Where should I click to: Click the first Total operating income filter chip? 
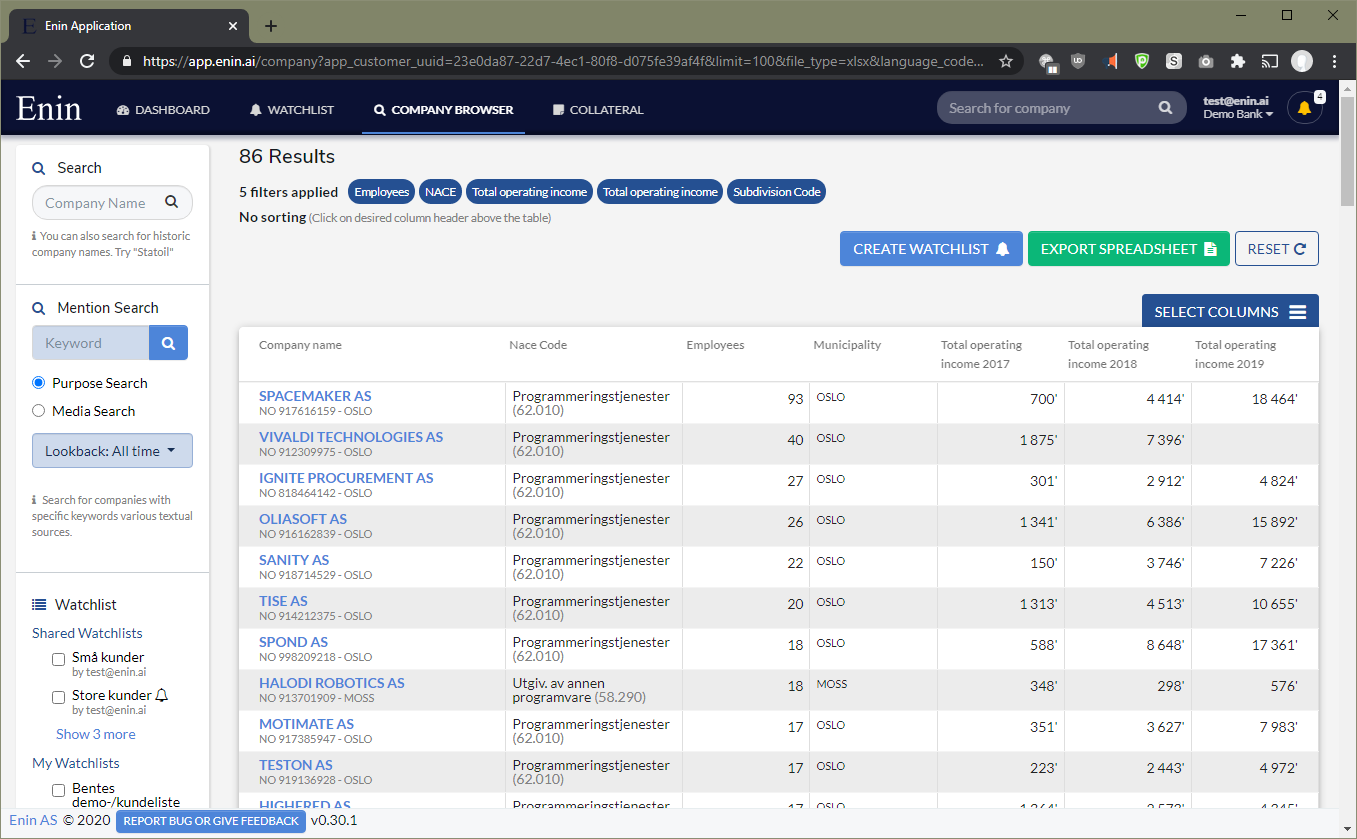click(529, 192)
